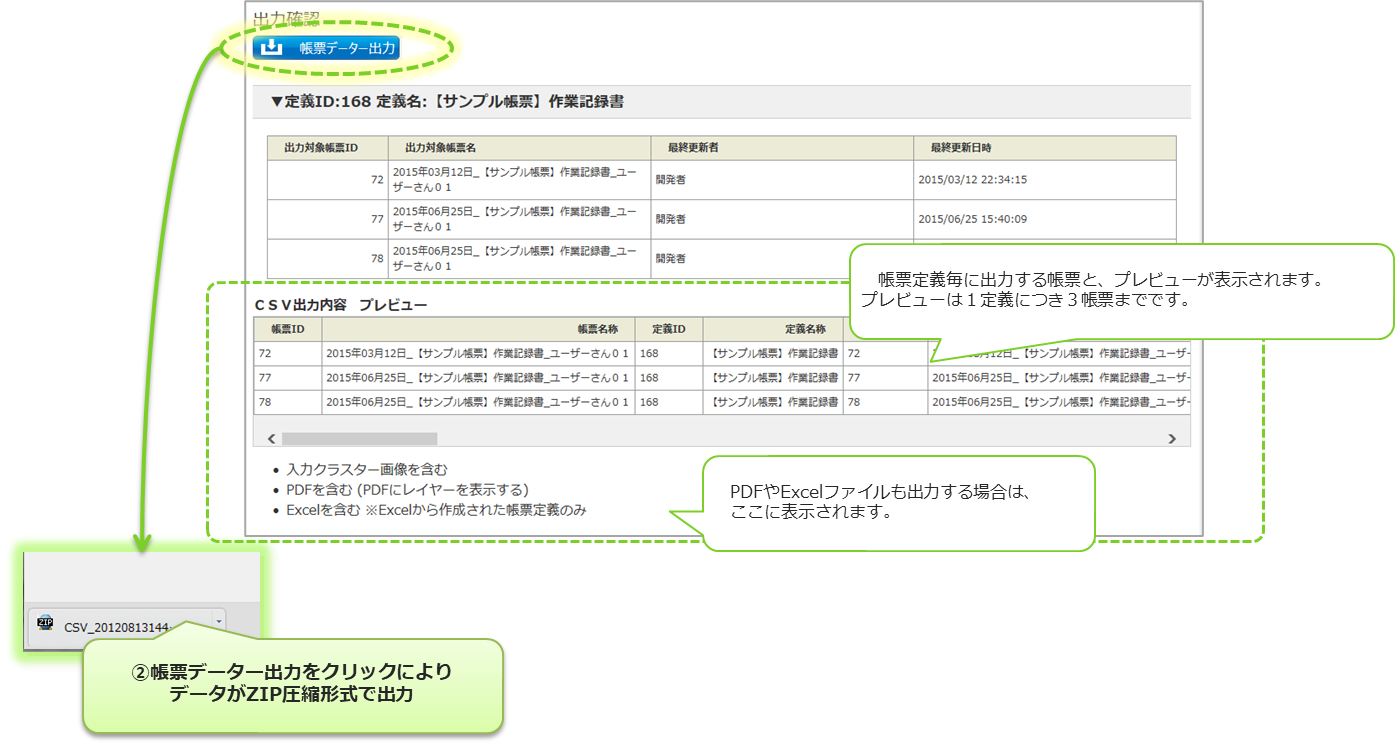Open the download item dropdown arrow
The image size is (1395, 744).
point(219,622)
